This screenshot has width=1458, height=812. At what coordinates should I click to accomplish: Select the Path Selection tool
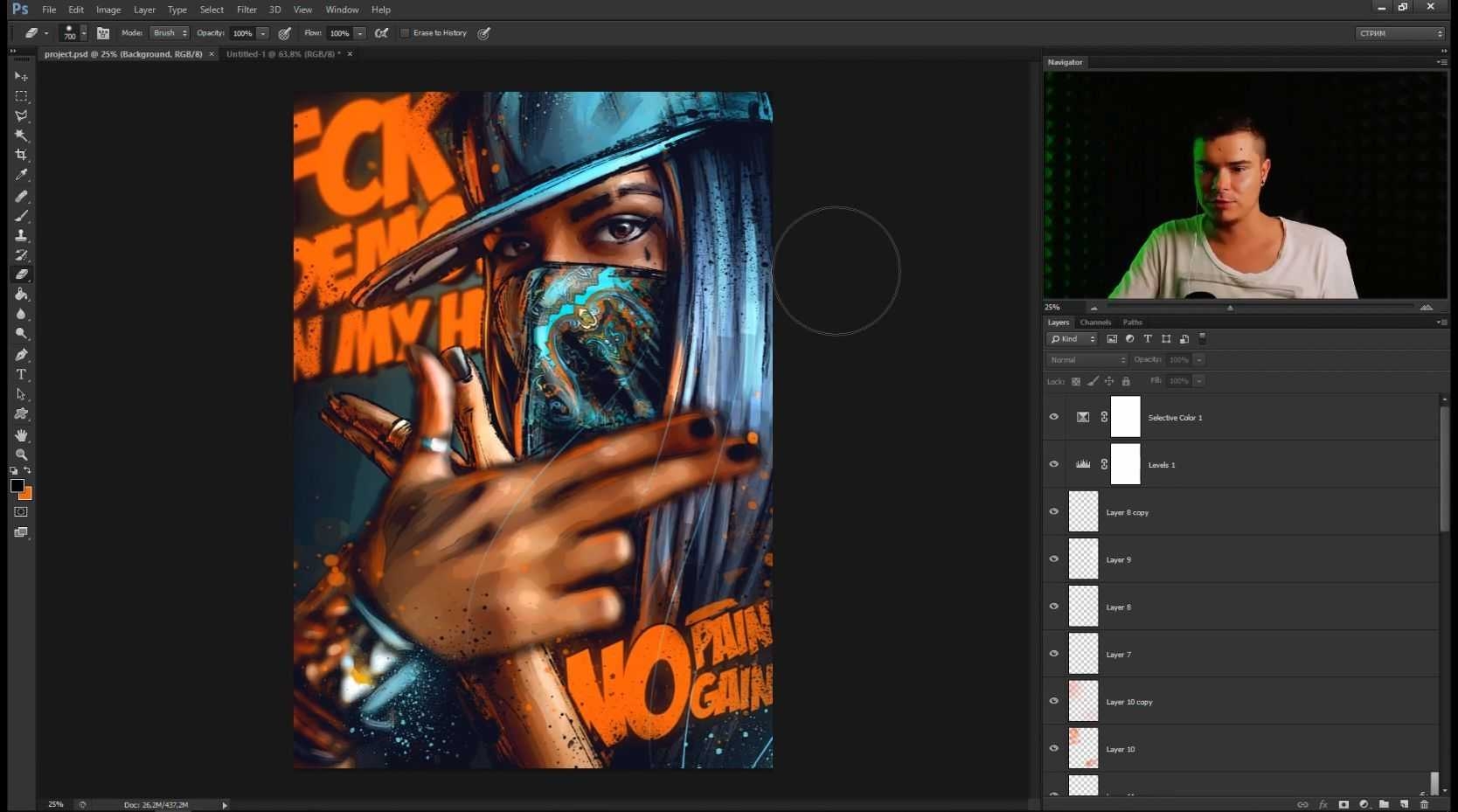[21, 394]
